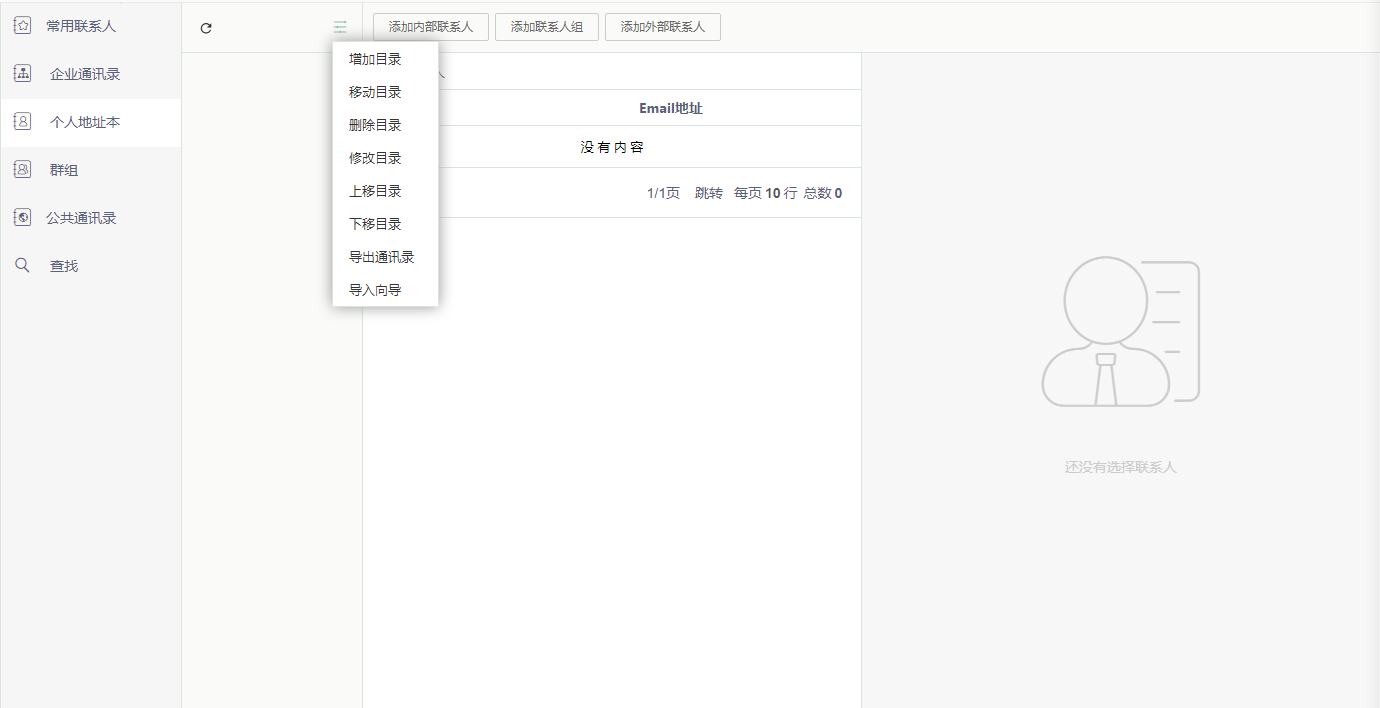The width and height of the screenshot is (1380, 708).
Task: Click the Email地址 column header
Action: [x=671, y=108]
